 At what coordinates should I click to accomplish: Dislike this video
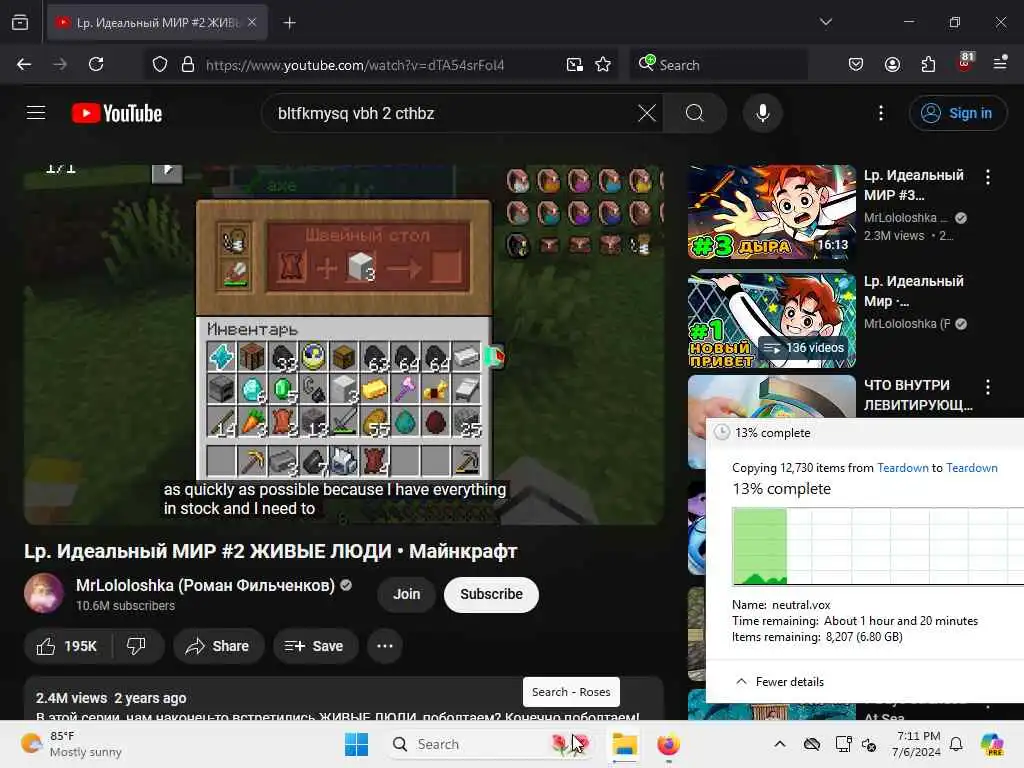tap(137, 646)
